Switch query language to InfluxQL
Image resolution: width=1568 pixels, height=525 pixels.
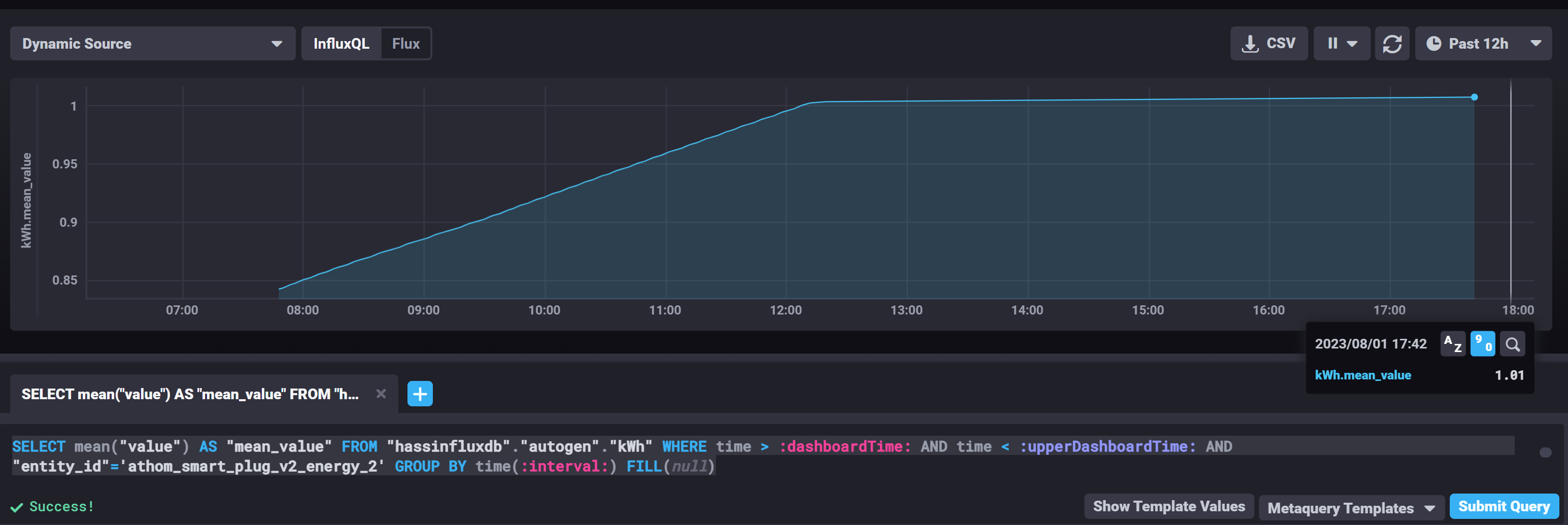(x=342, y=43)
